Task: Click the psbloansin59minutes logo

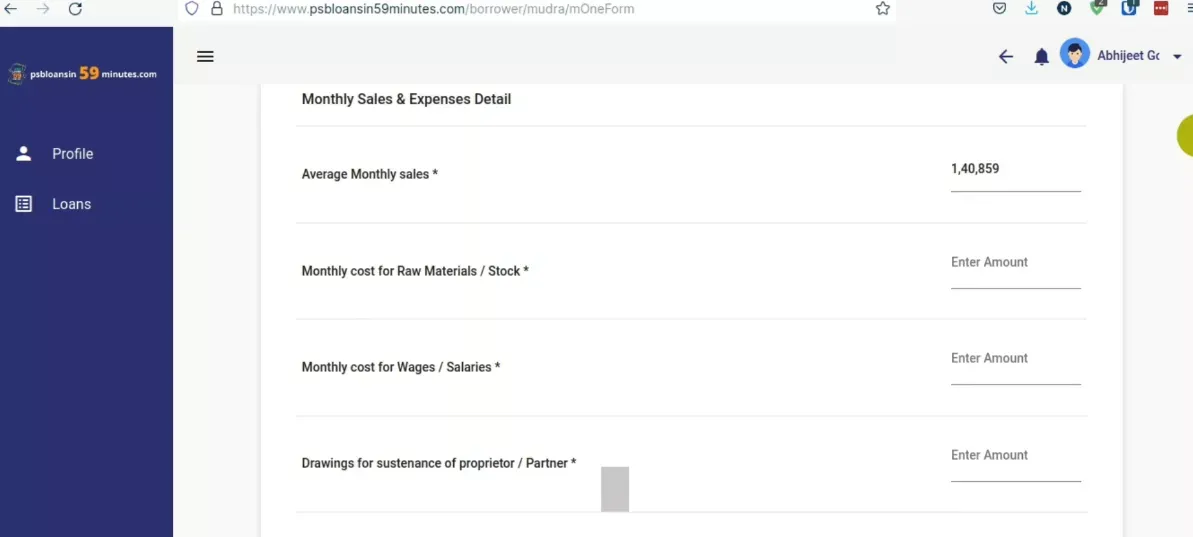Action: pyautogui.click(x=83, y=73)
